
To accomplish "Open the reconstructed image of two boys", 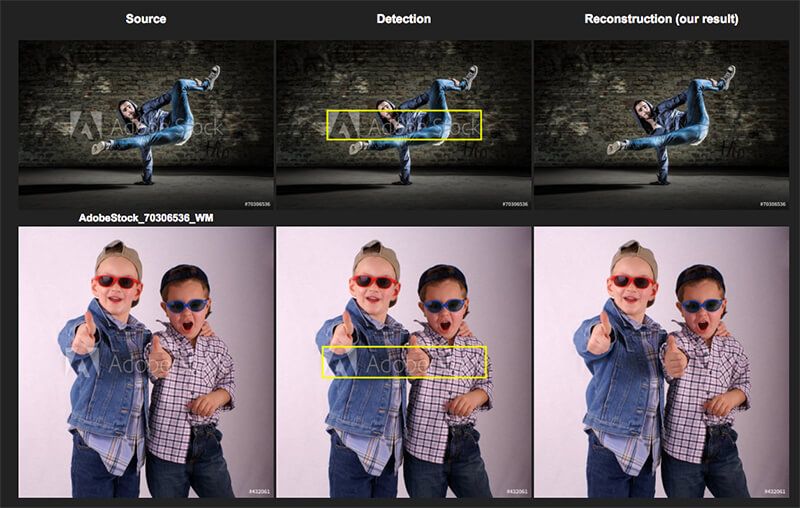I will [661, 362].
